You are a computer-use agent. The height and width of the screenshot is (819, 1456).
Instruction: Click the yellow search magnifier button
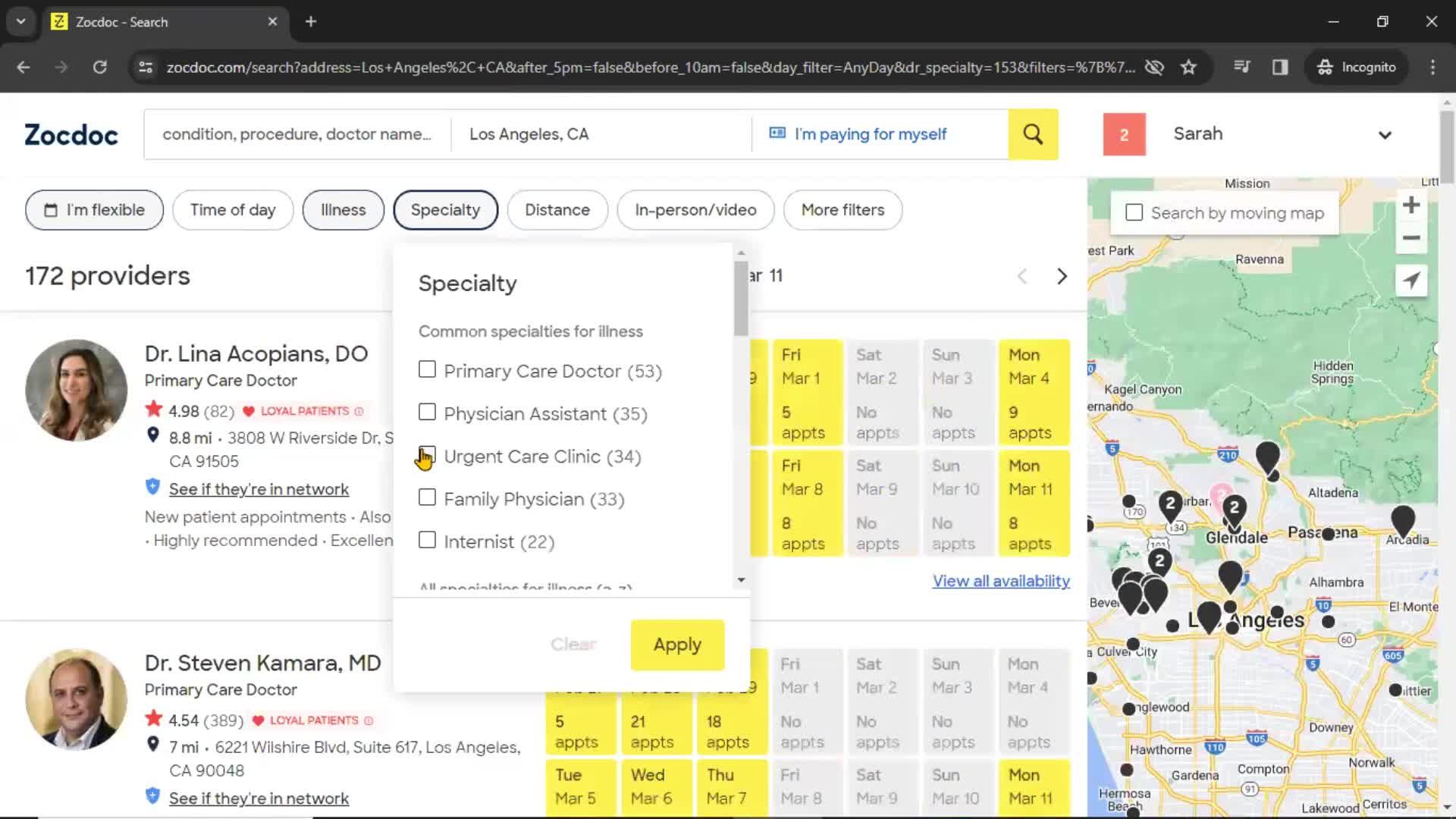point(1033,134)
